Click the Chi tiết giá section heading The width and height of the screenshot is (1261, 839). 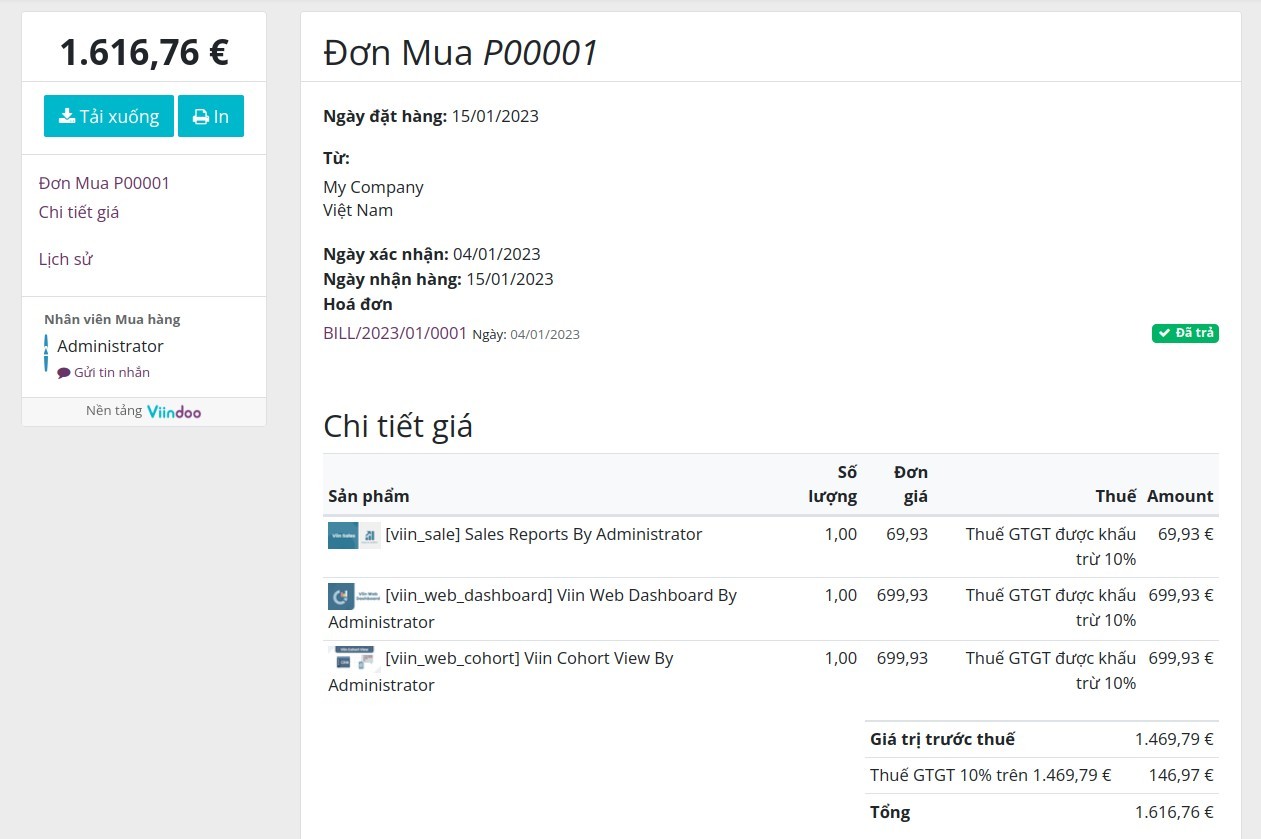coord(398,426)
